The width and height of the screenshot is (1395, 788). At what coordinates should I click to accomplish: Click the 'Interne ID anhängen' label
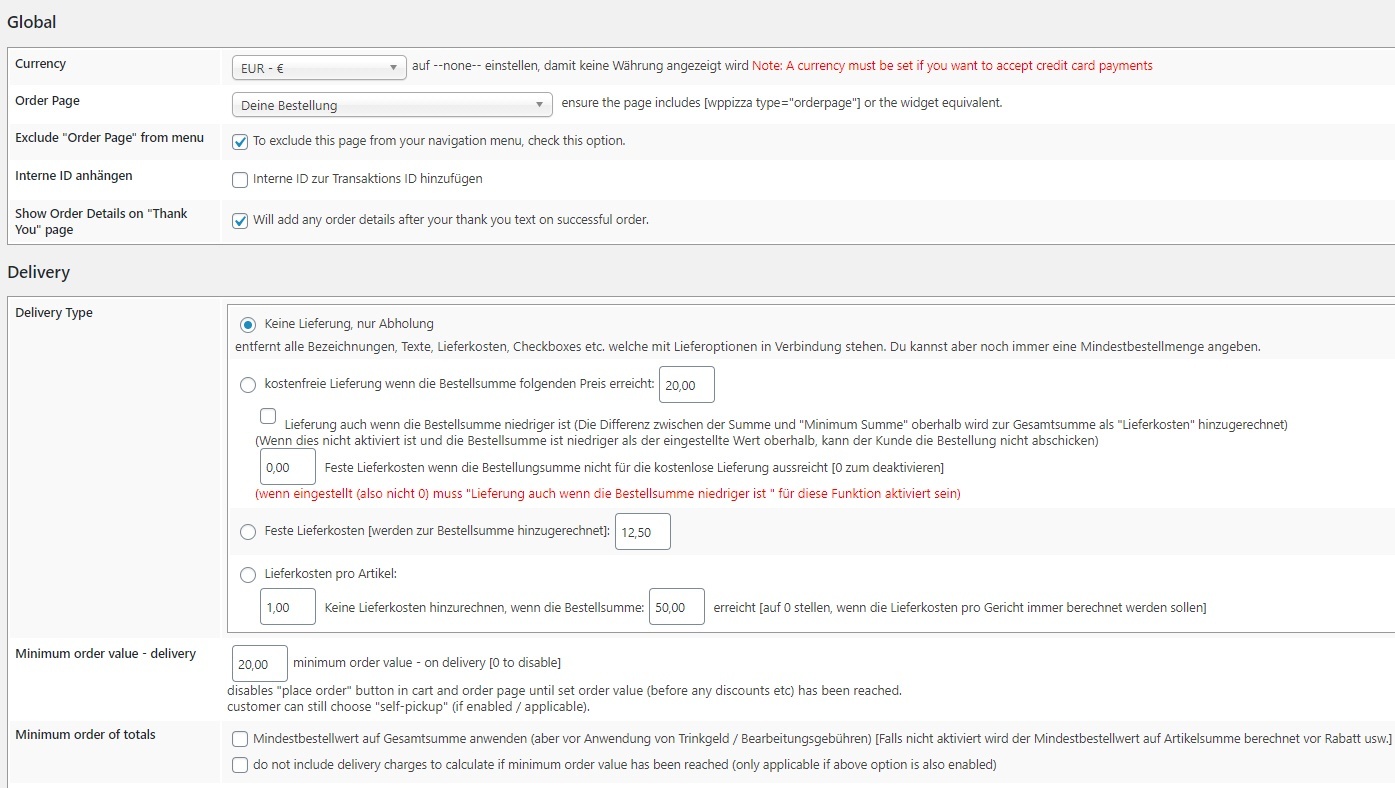pos(74,176)
